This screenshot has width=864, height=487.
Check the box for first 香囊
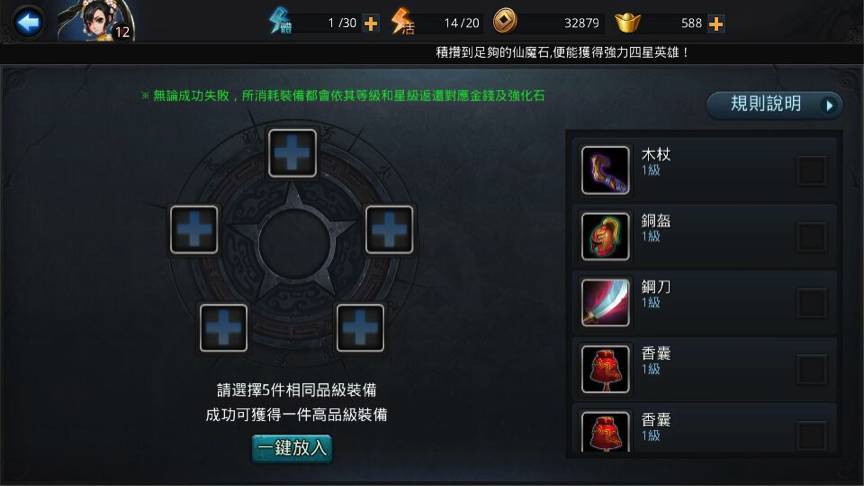tap(812, 369)
